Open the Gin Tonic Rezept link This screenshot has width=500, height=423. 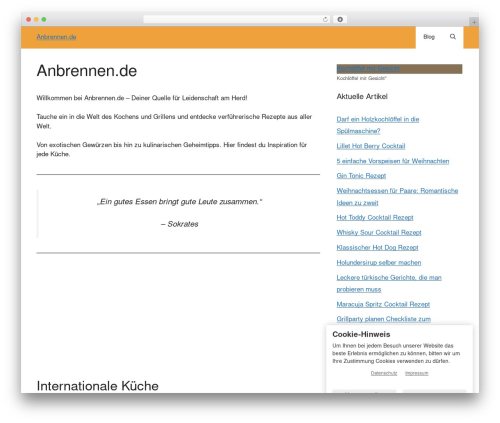click(361, 176)
